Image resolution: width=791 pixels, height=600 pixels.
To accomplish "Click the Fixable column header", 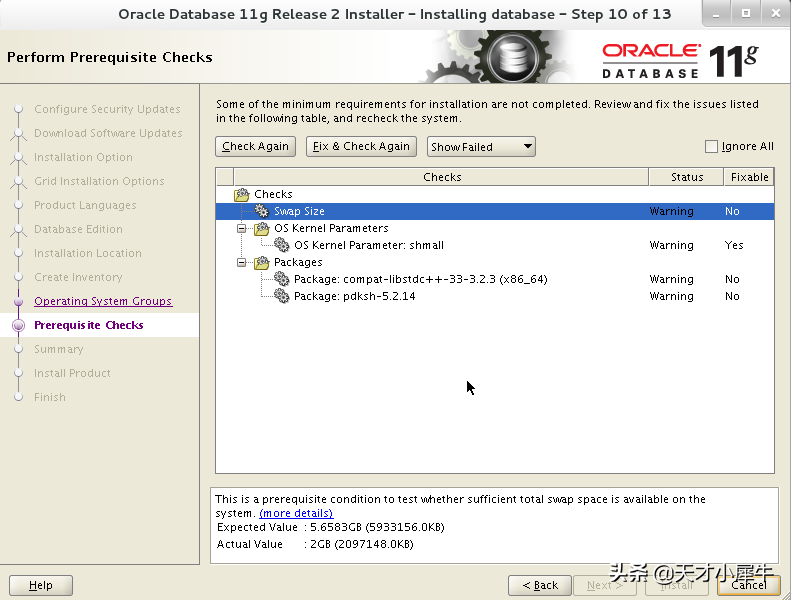I will tap(749, 177).
